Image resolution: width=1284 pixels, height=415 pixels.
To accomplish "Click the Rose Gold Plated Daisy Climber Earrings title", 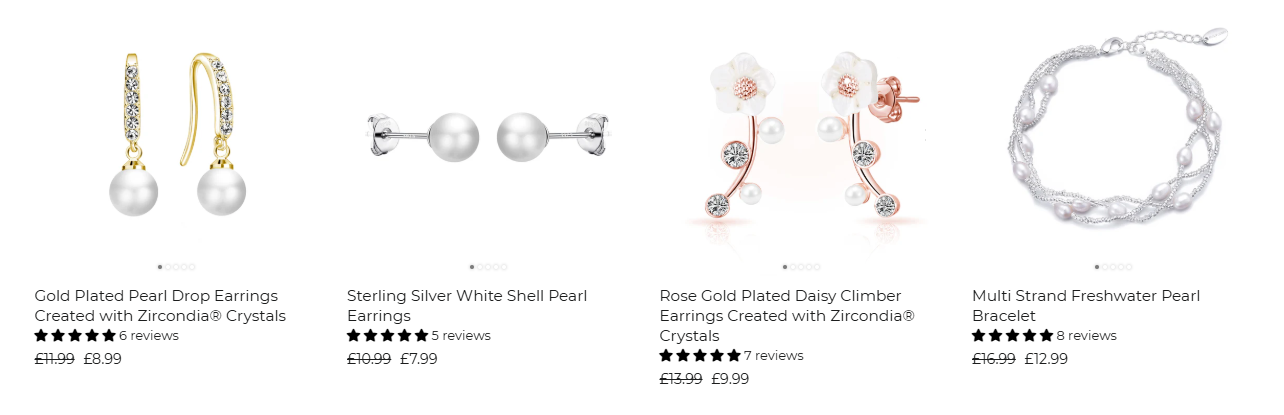I will 787,316.
